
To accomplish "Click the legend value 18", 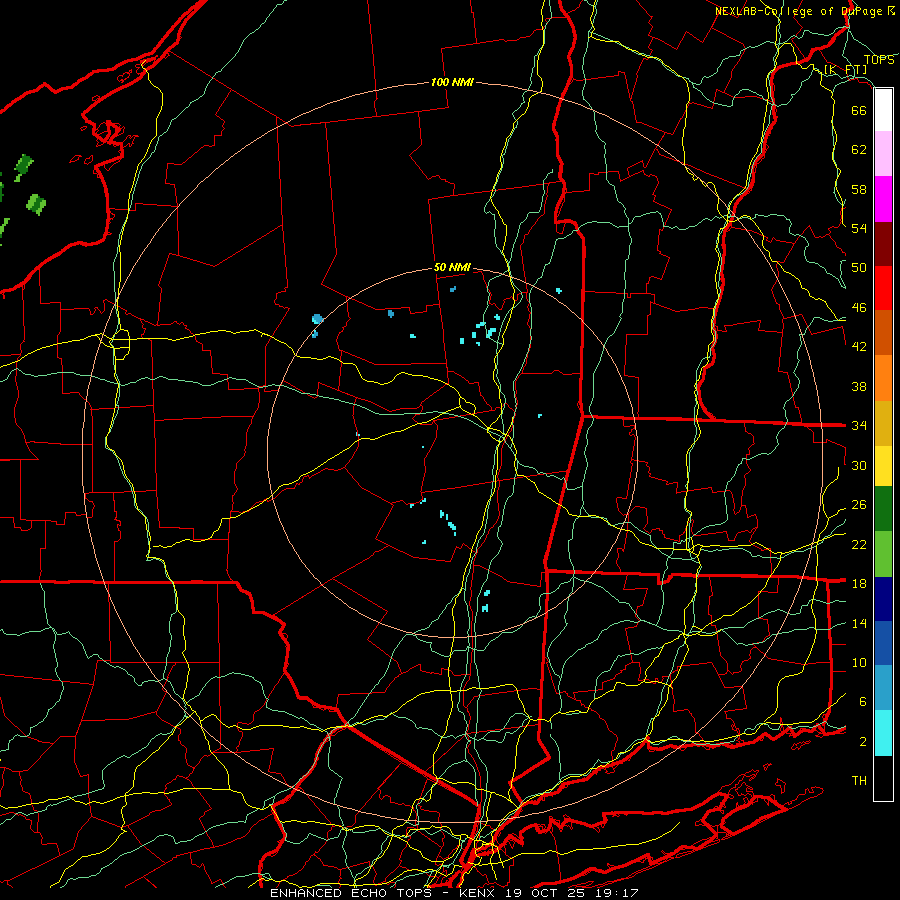I will (x=859, y=584).
